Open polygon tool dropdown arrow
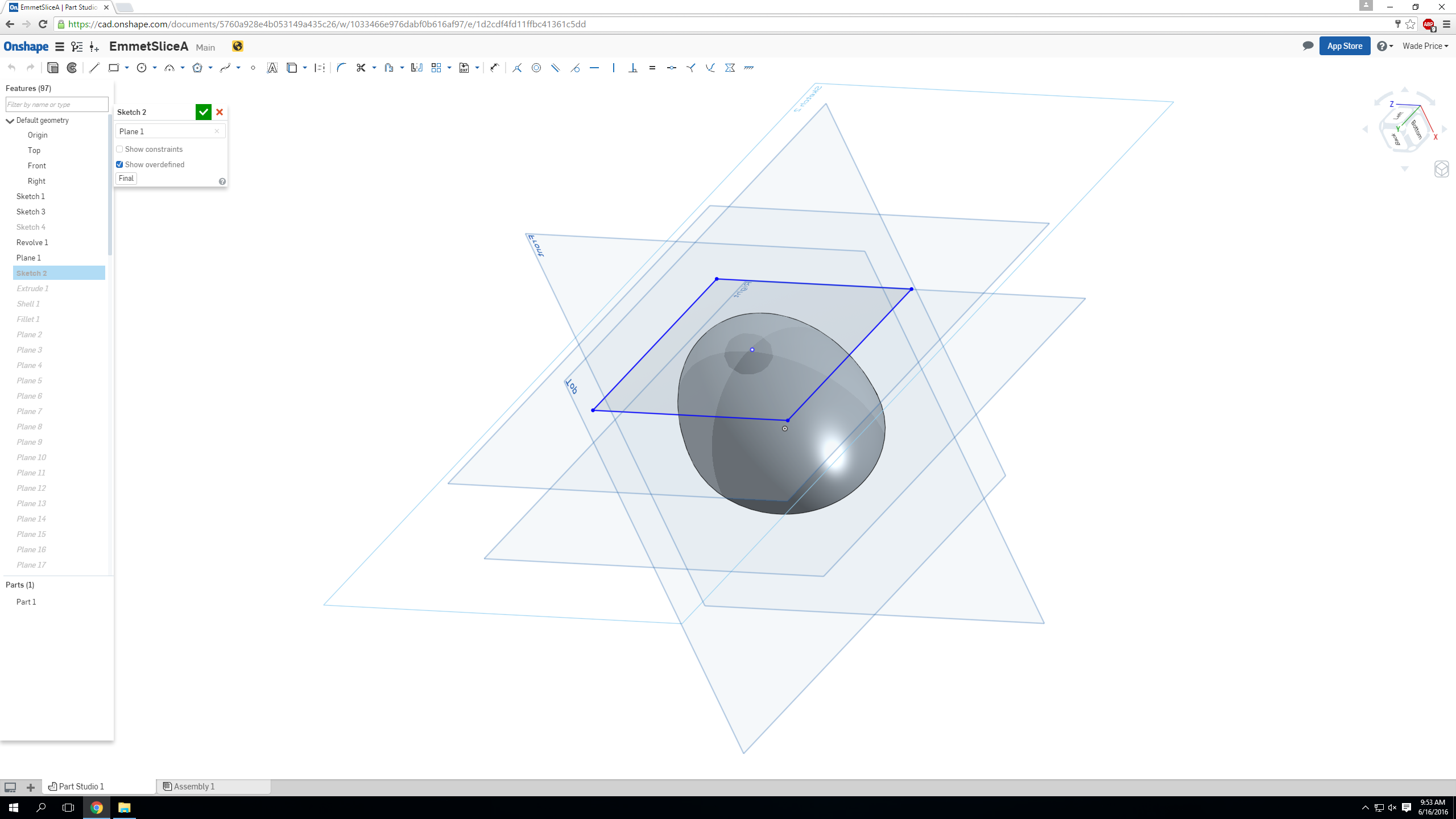The image size is (1456, 819). pyautogui.click(x=210, y=68)
